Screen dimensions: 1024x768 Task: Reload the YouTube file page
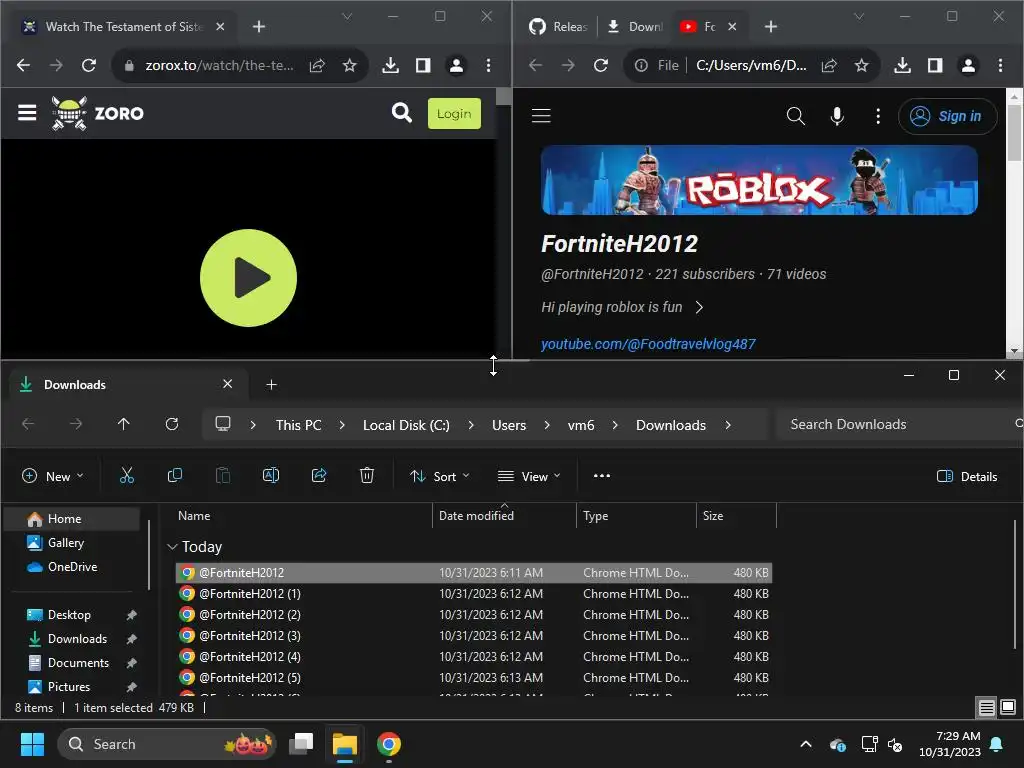click(601, 65)
